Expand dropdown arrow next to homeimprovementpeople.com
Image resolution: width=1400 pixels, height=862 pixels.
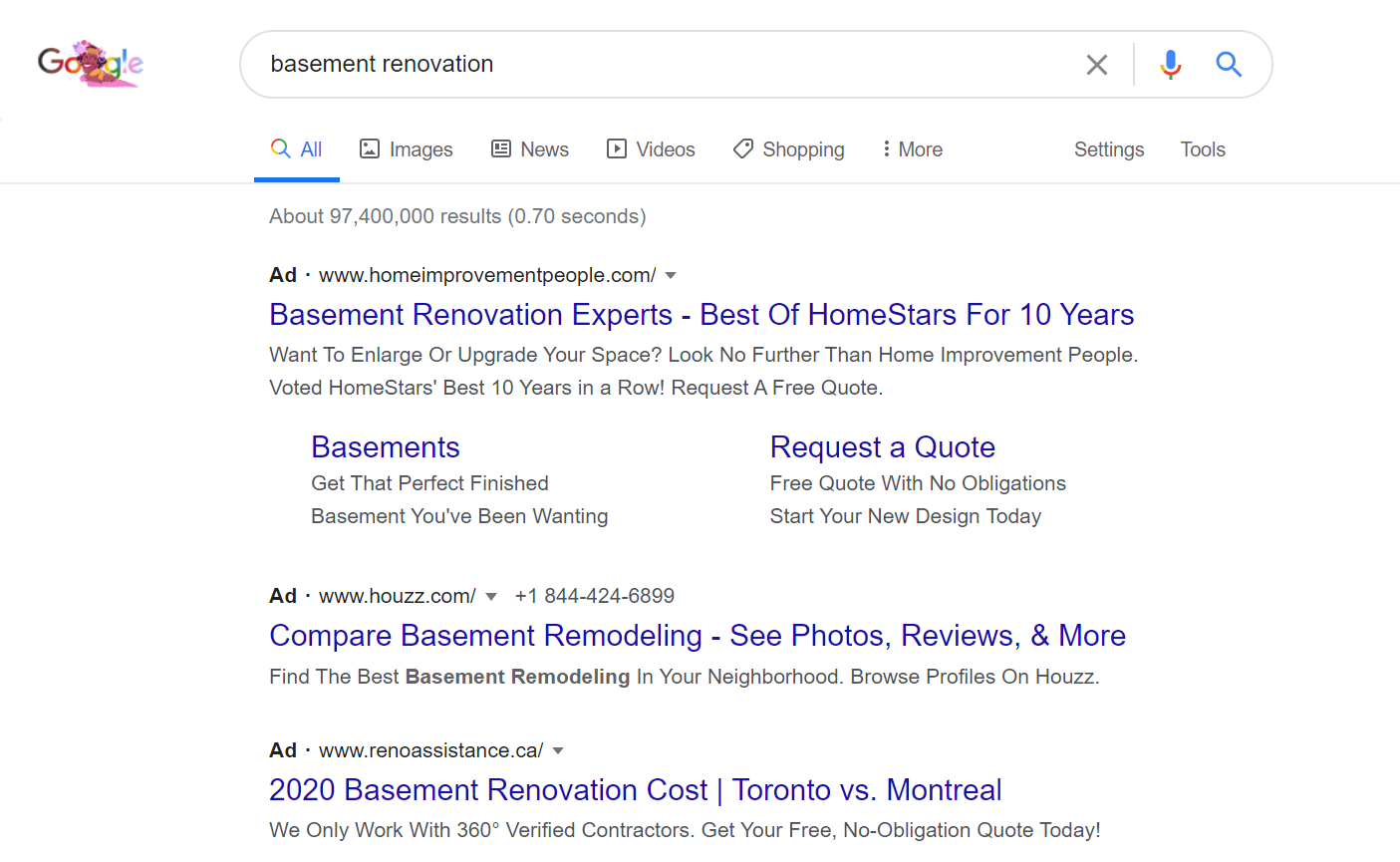671,276
